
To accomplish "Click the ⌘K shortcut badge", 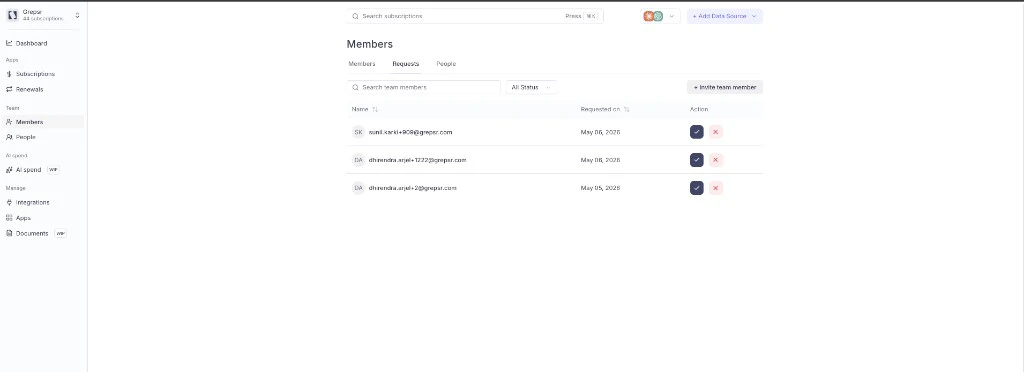I will pos(590,16).
